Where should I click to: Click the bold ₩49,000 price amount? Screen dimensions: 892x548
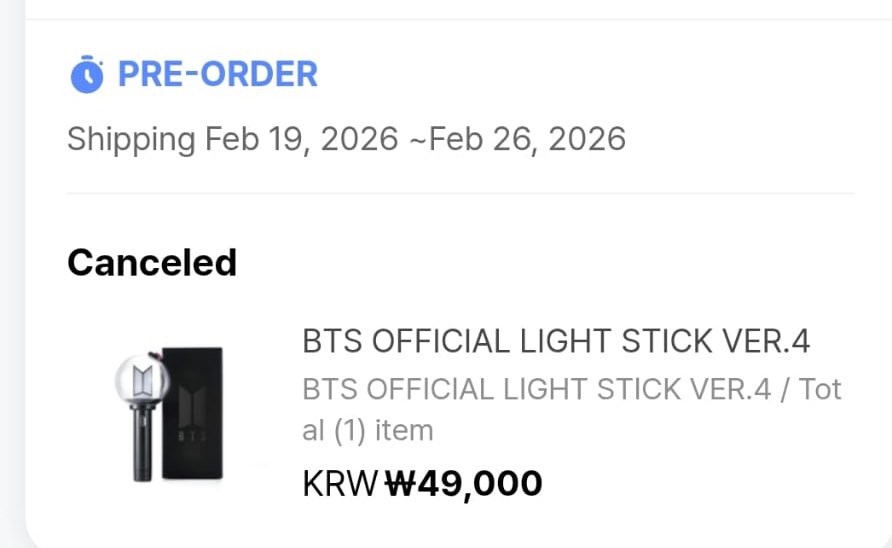pyautogui.click(x=464, y=484)
